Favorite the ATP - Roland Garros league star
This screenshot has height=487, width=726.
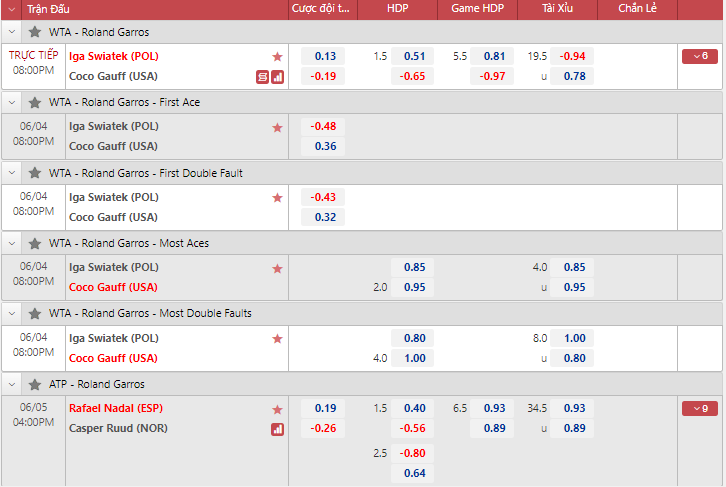pyautogui.click(x=35, y=384)
